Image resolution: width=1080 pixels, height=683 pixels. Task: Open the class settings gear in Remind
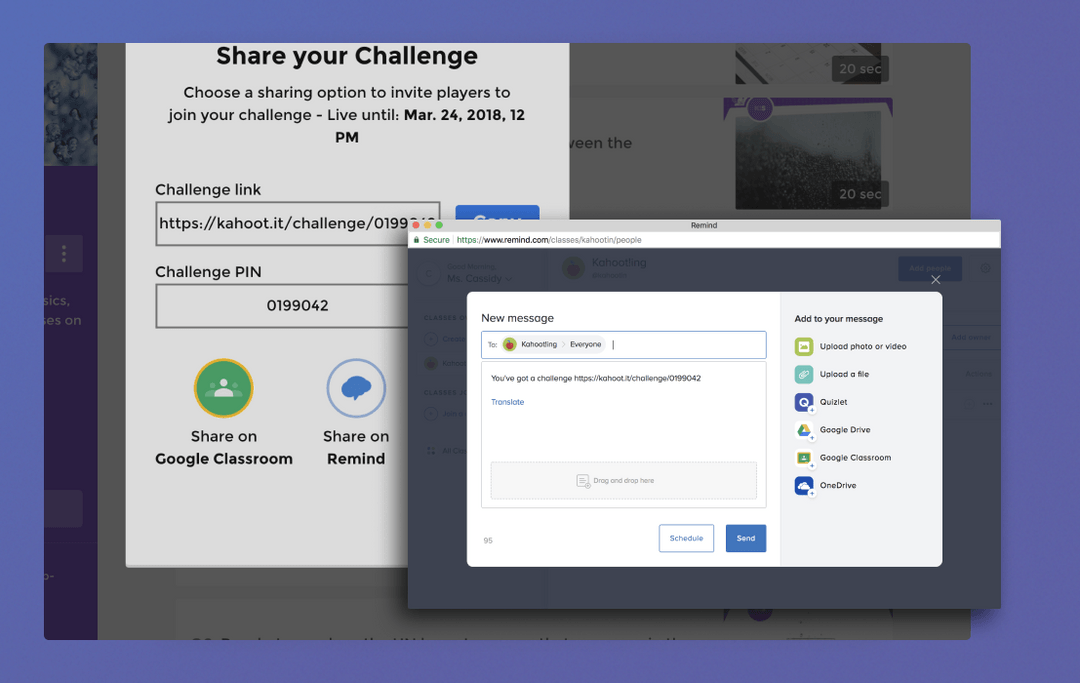tap(986, 268)
